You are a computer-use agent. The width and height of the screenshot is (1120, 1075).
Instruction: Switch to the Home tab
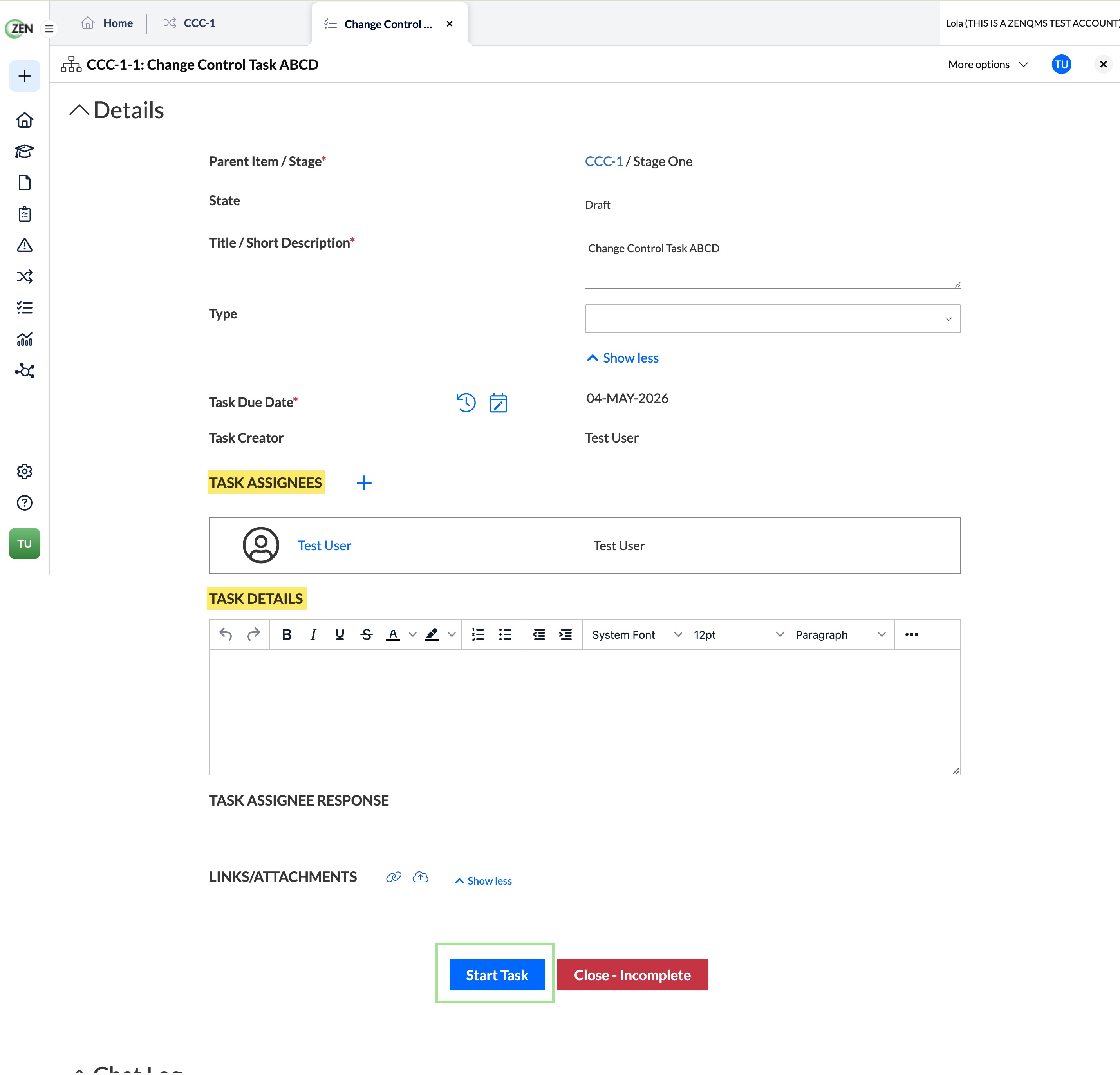[x=107, y=23]
